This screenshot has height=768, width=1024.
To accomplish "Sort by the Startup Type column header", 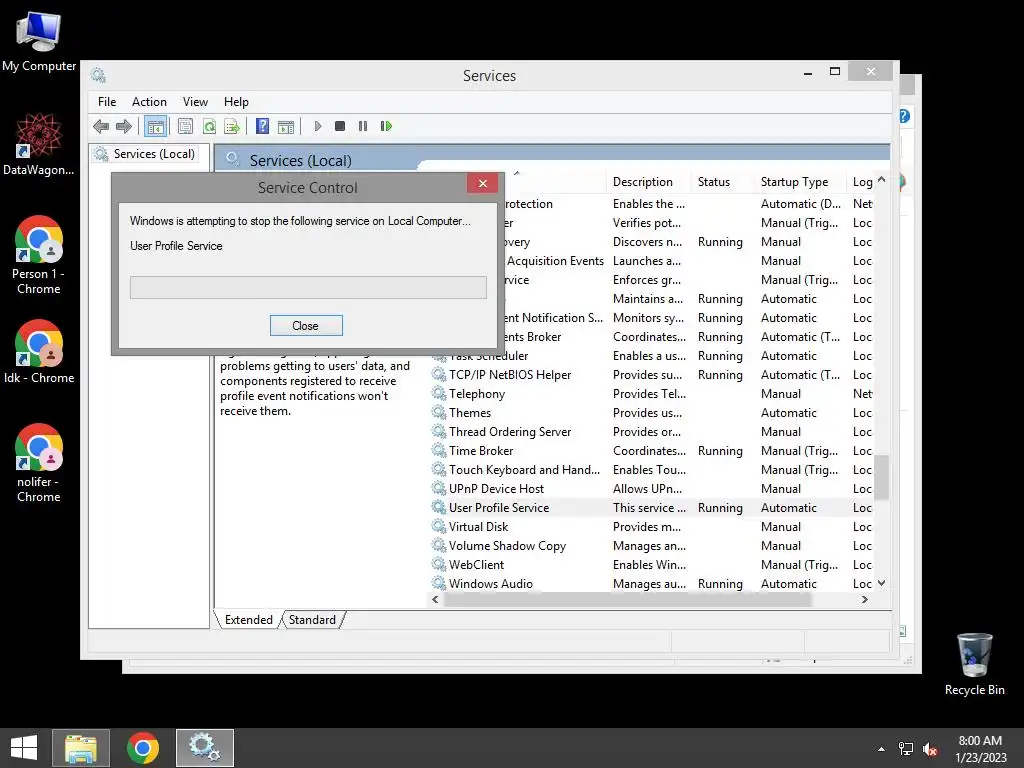I will pyautogui.click(x=801, y=182).
